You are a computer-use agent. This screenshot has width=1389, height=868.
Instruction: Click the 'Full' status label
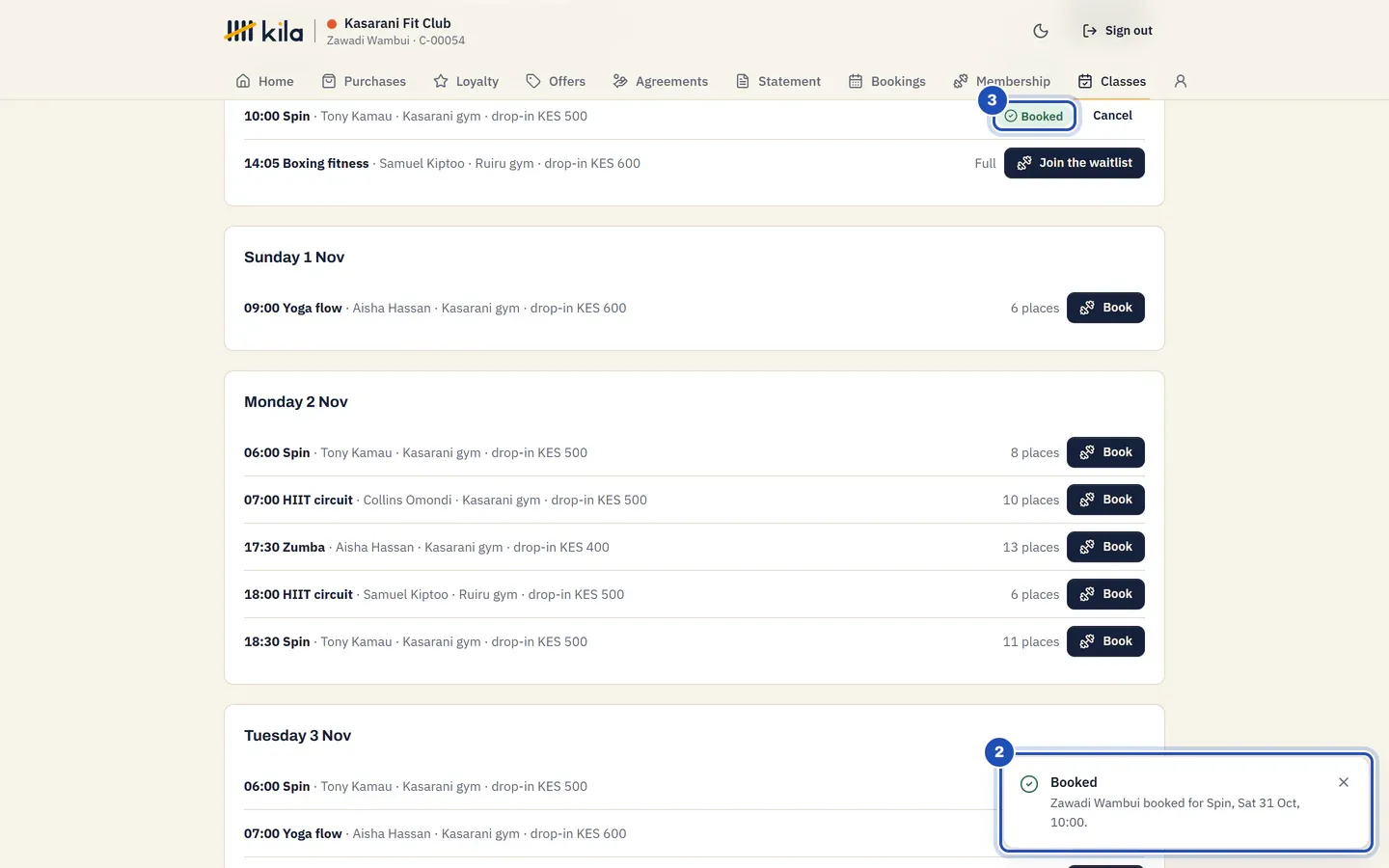(x=985, y=164)
